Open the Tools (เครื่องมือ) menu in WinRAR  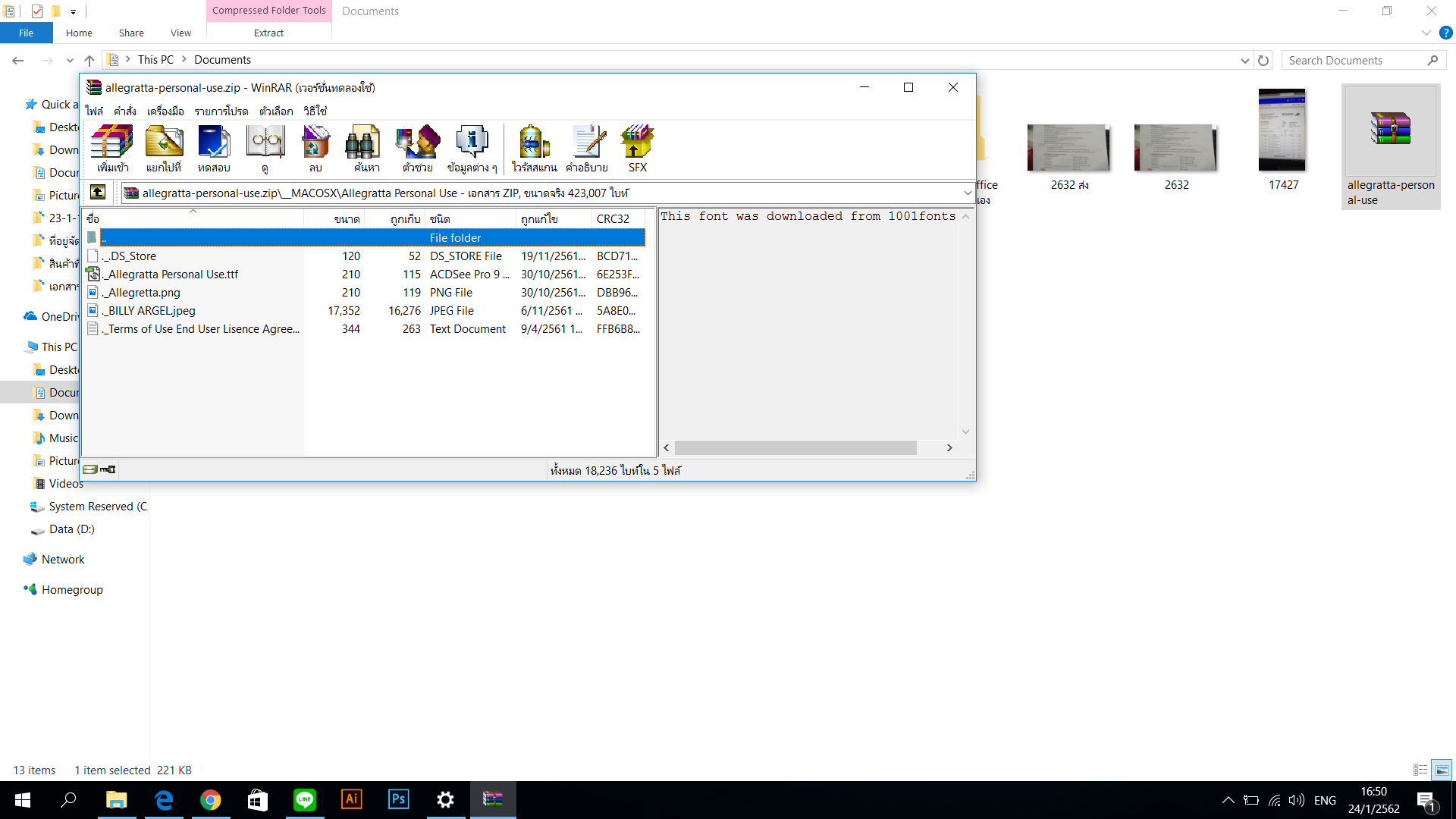click(x=165, y=111)
